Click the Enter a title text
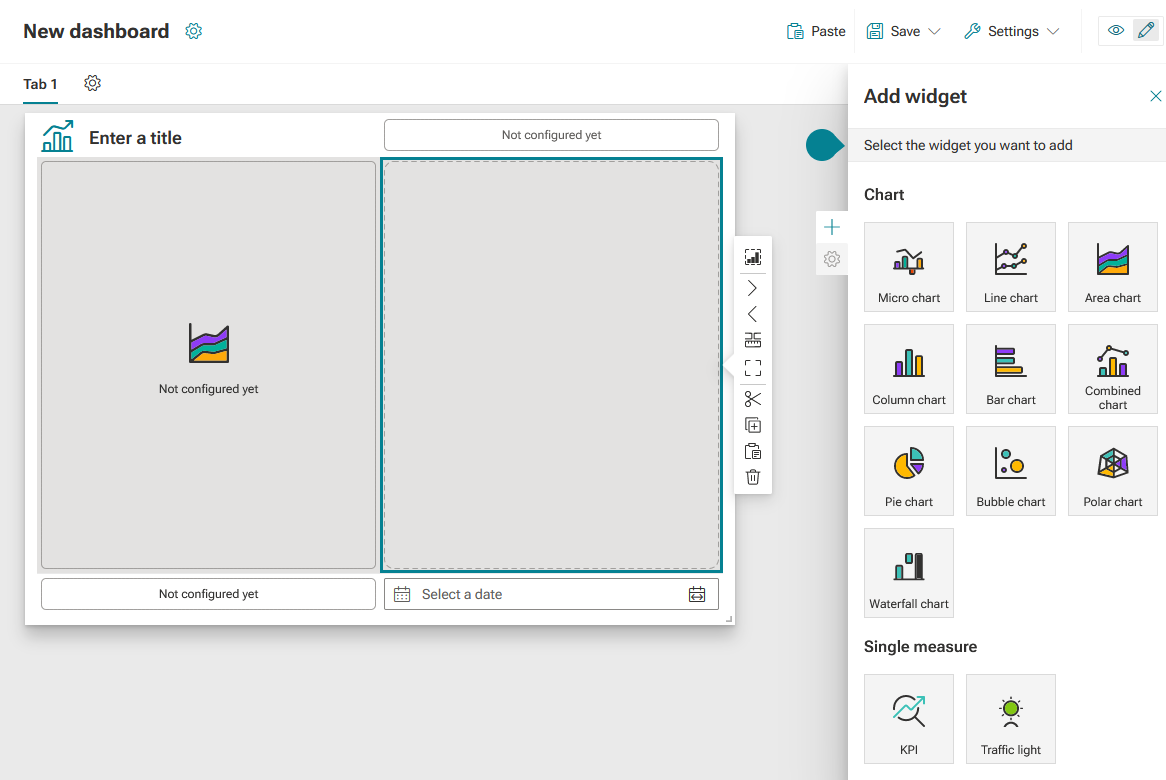This screenshot has height=780, width=1166. (135, 138)
